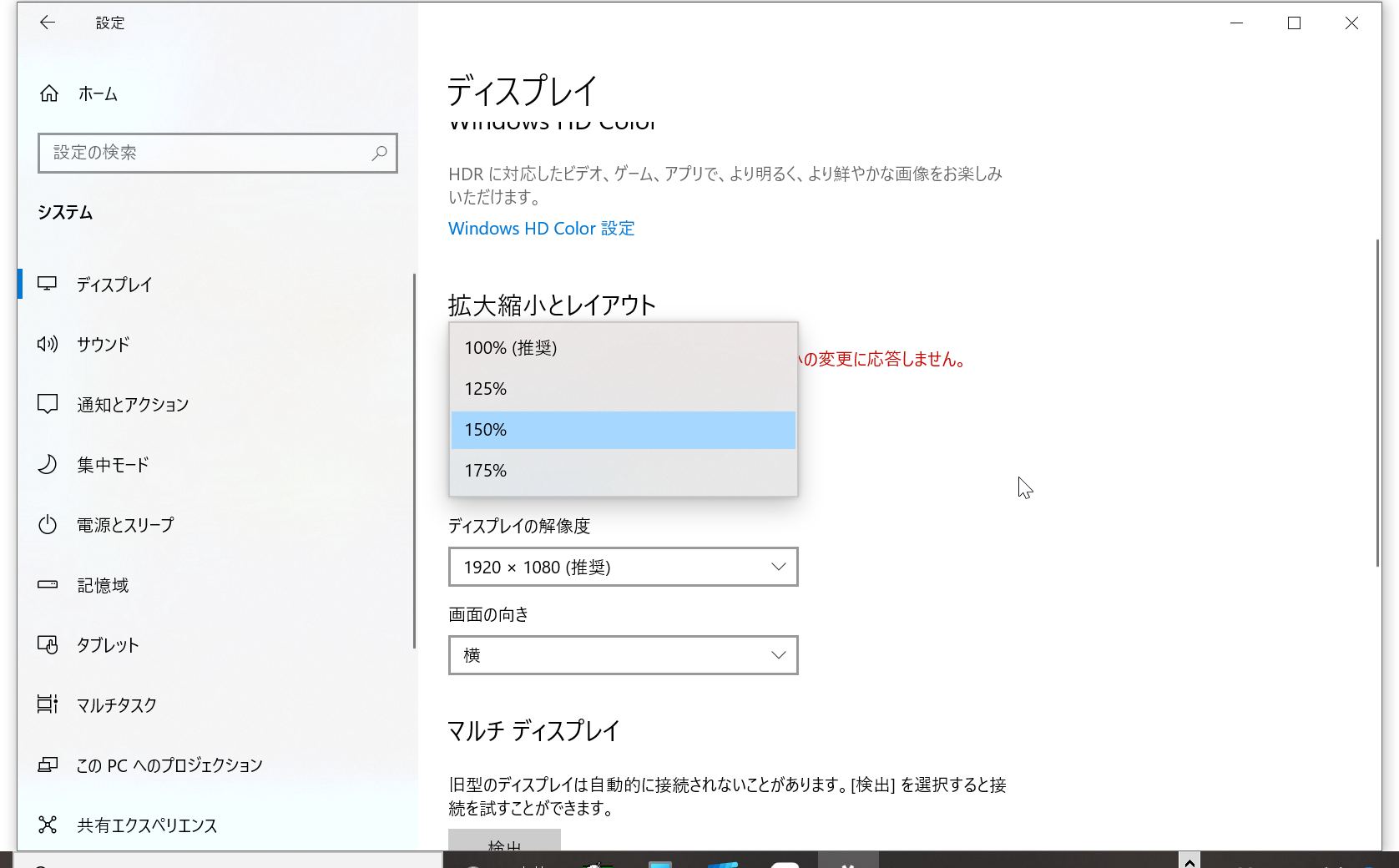Choose 175% scaling option
The image size is (1399, 868).
point(624,471)
